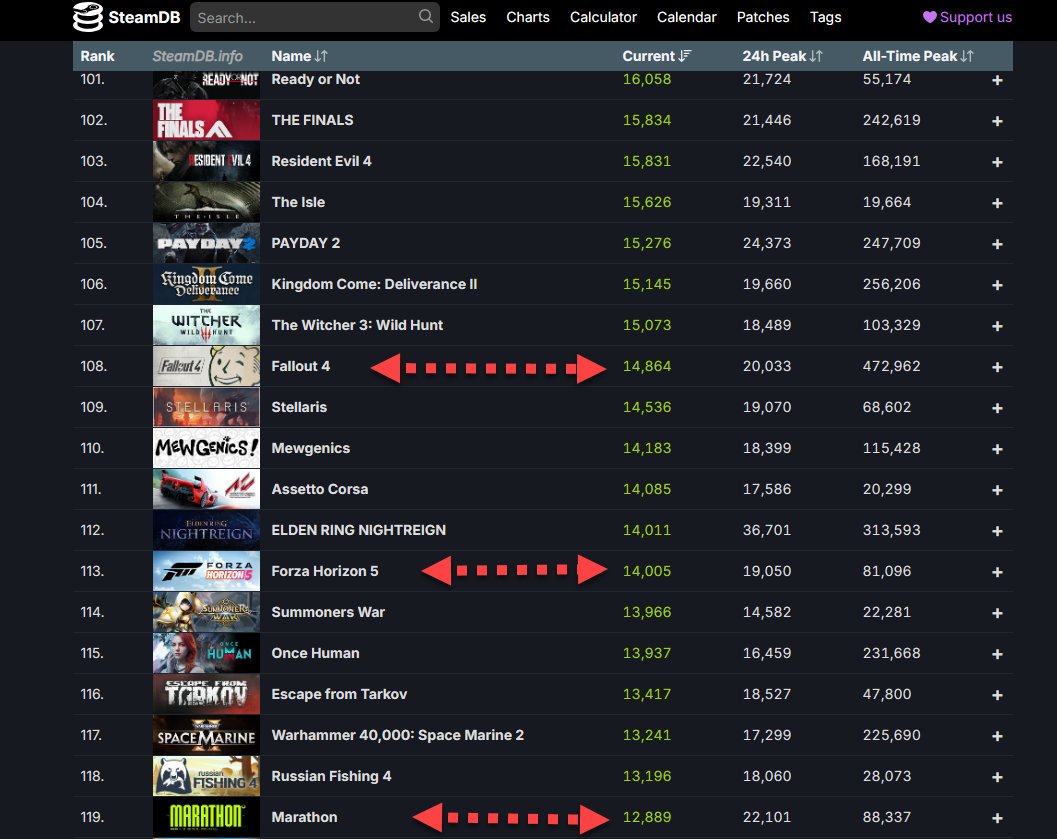The image size is (1057, 839).
Task: Click plus icon for Russian Fishing 4
Action: [997, 778]
